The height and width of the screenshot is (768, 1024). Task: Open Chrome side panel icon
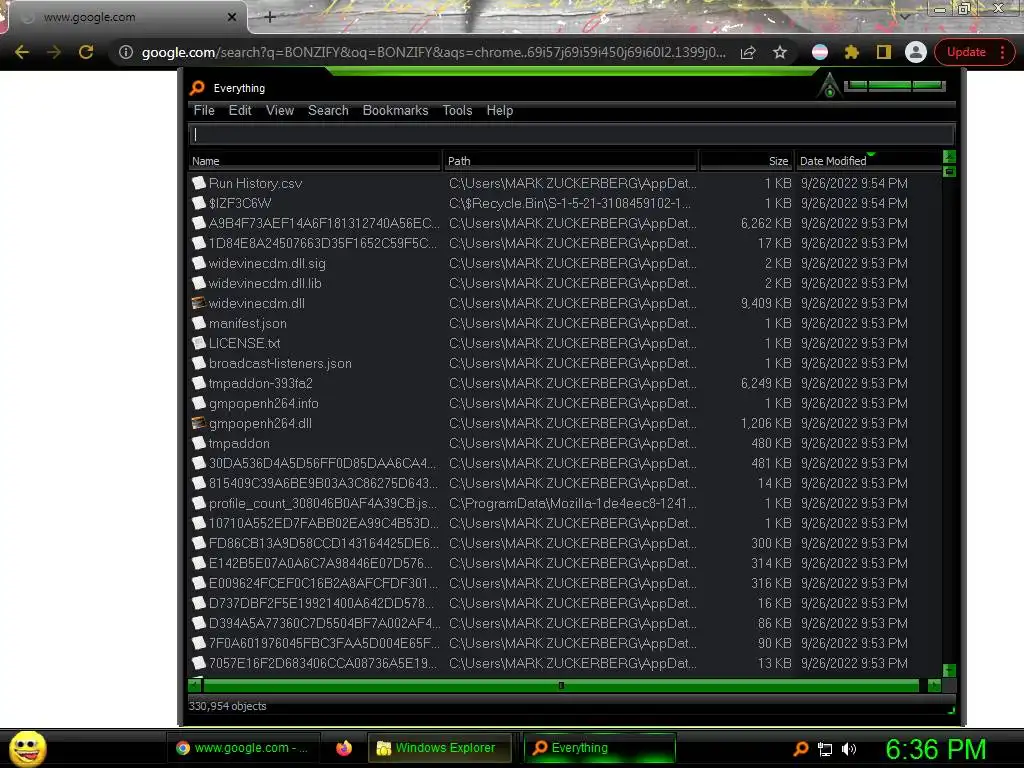tap(884, 52)
